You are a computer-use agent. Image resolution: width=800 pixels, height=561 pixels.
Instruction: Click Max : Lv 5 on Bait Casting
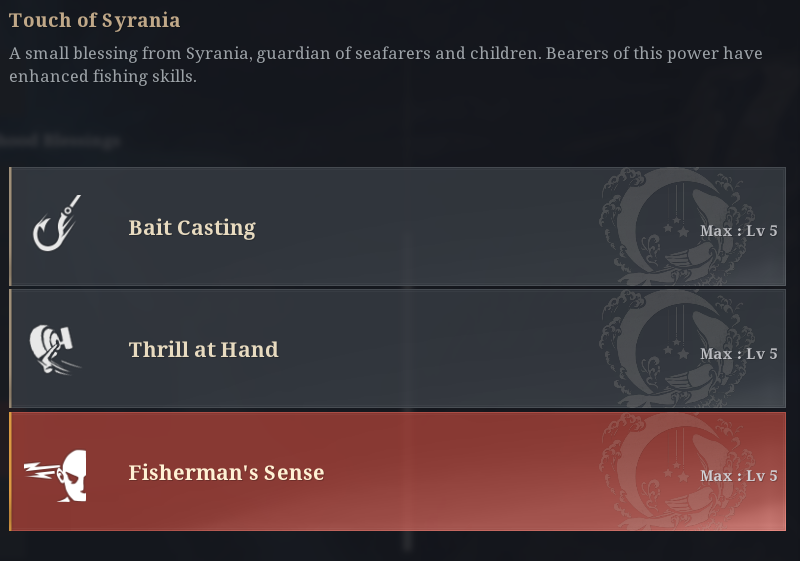[738, 232]
